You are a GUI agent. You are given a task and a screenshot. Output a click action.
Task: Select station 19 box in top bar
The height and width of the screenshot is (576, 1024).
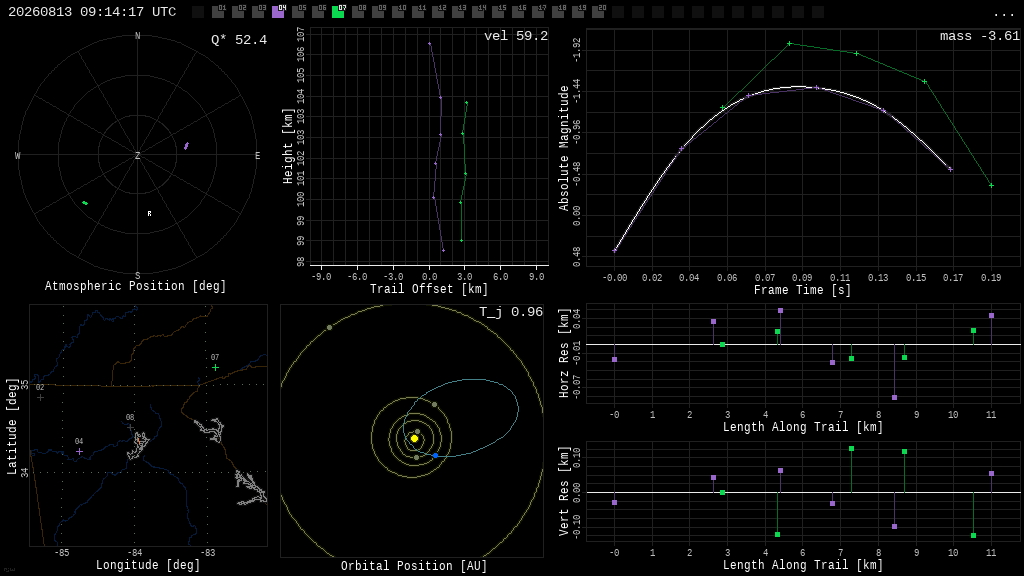pyautogui.click(x=578, y=12)
